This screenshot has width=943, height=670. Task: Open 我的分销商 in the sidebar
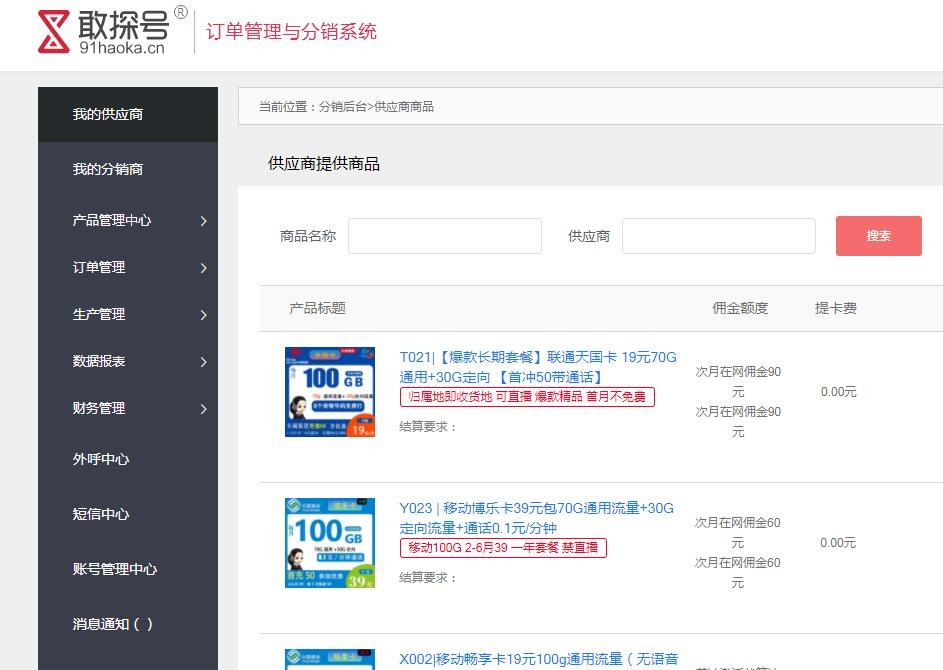[x=108, y=169]
